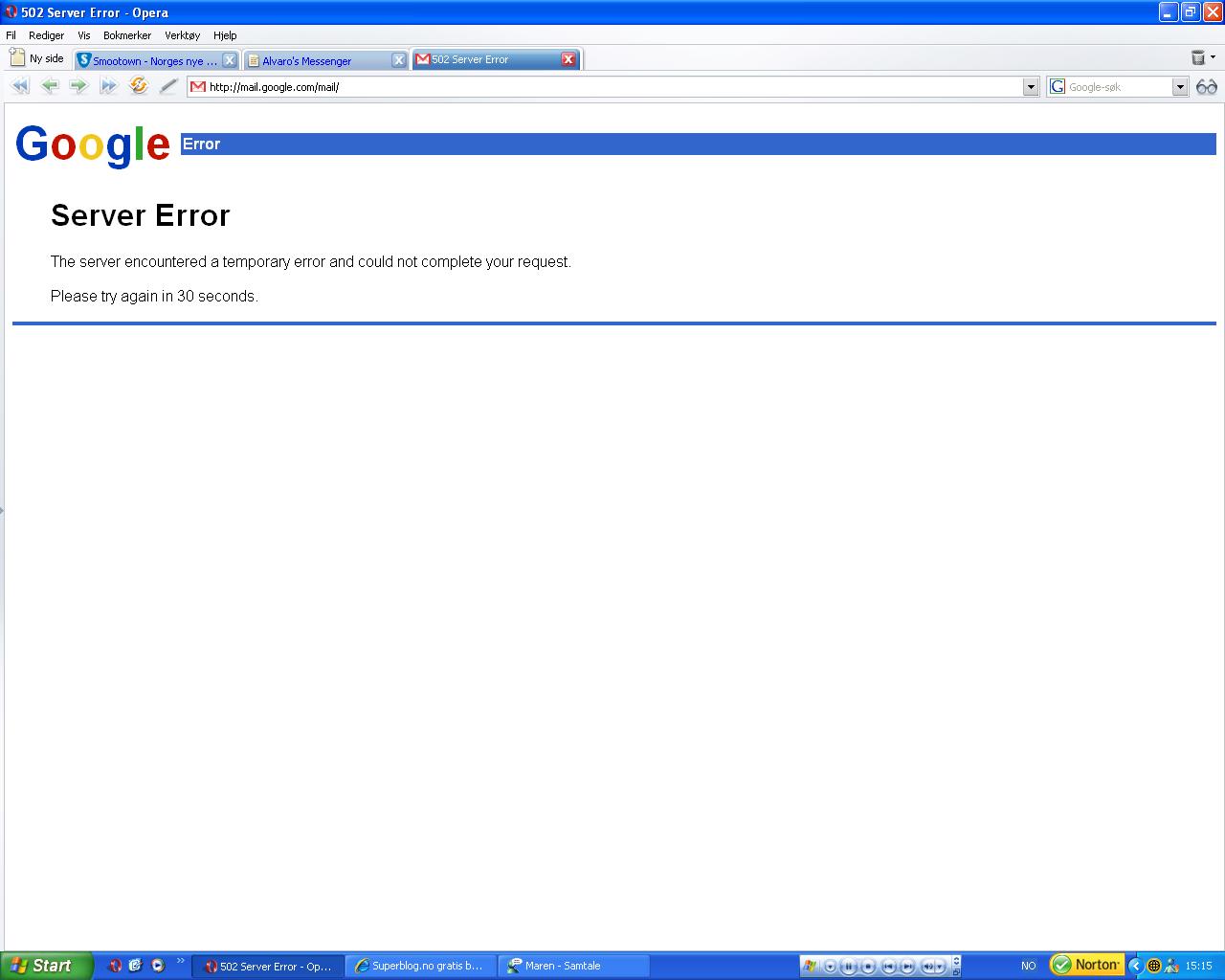The height and width of the screenshot is (980, 1225).
Task: Click the Google-søk search field
Action: [x=1118, y=86]
